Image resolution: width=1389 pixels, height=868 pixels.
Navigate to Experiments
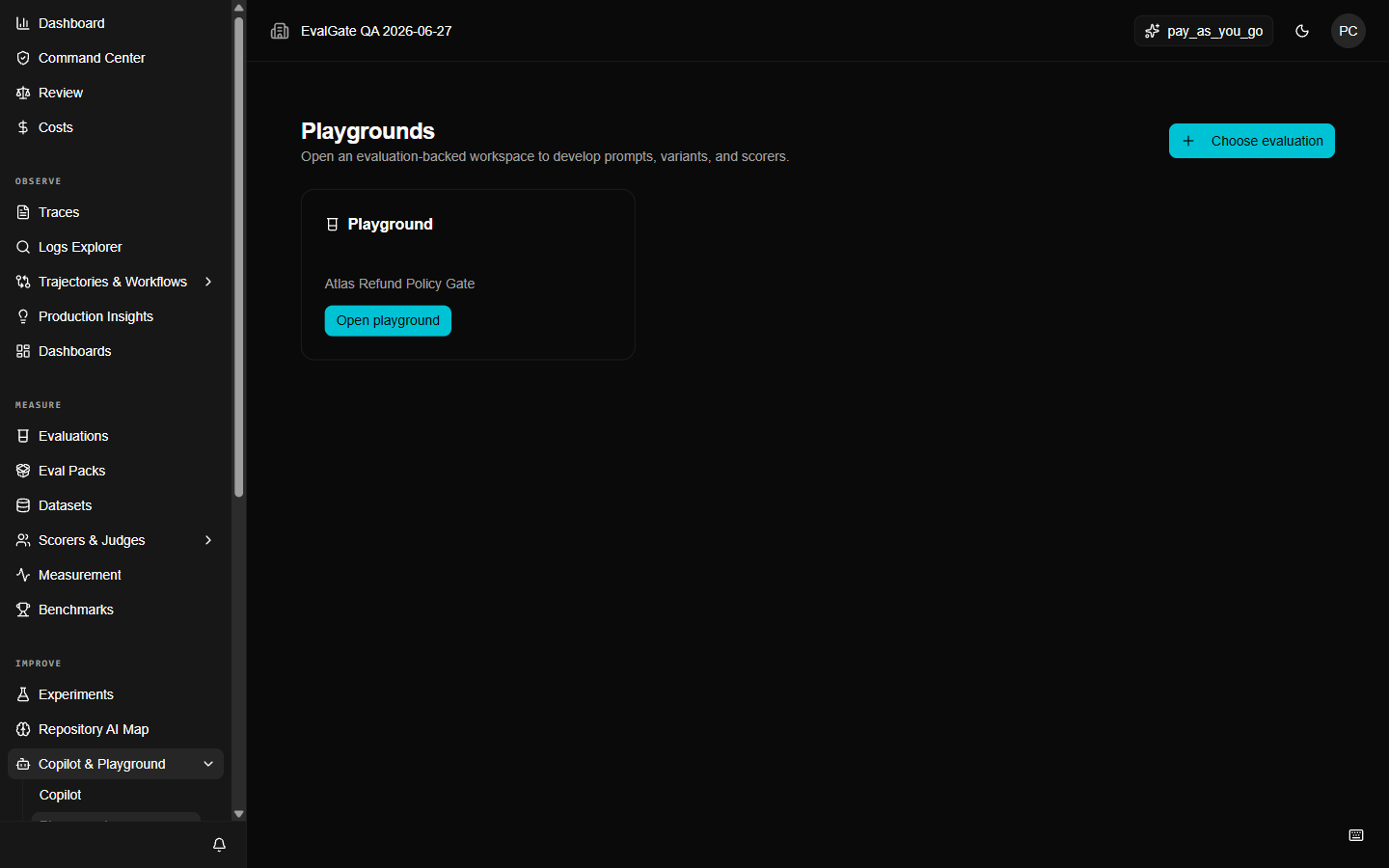[x=116, y=694]
